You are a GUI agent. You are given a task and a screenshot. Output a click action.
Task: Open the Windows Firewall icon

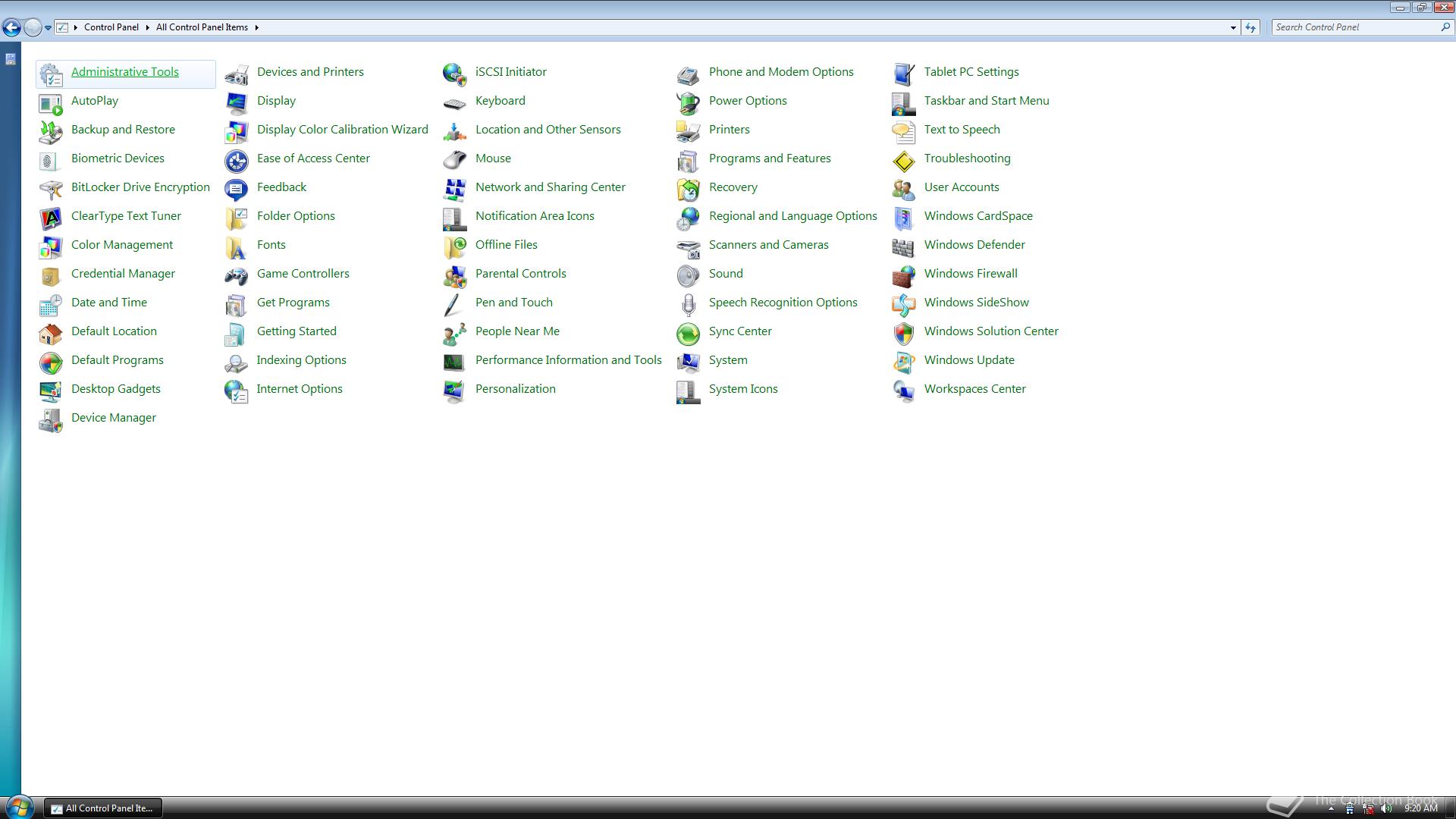(x=904, y=276)
